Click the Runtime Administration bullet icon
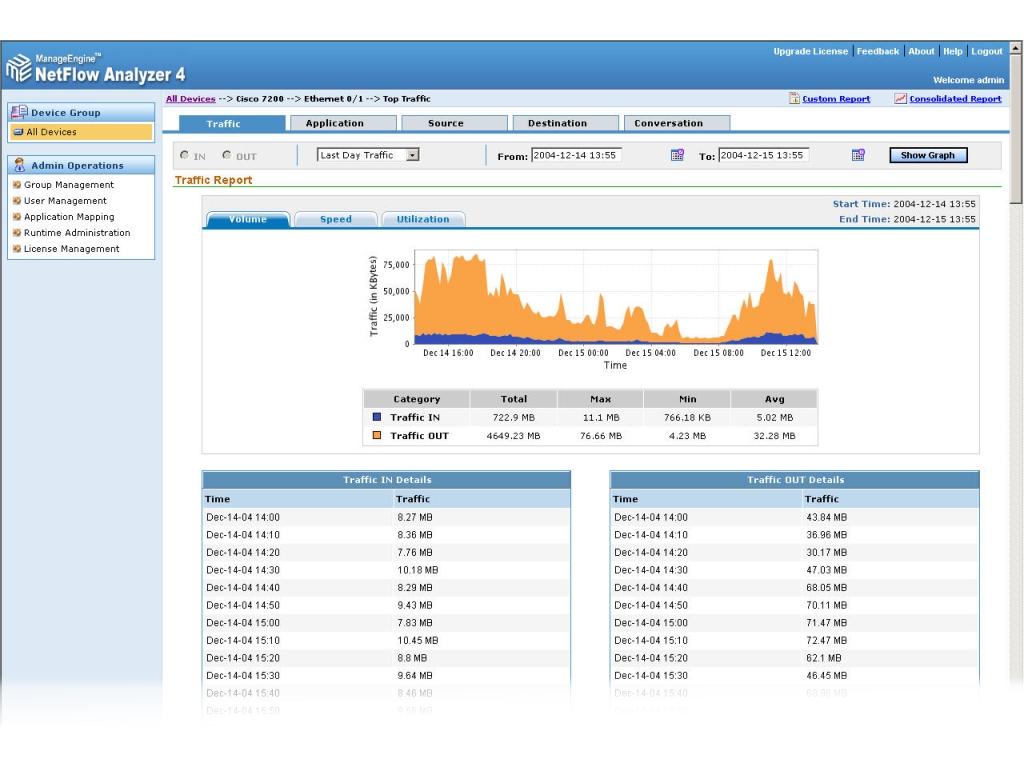The width and height of the screenshot is (1024, 768). point(17,232)
